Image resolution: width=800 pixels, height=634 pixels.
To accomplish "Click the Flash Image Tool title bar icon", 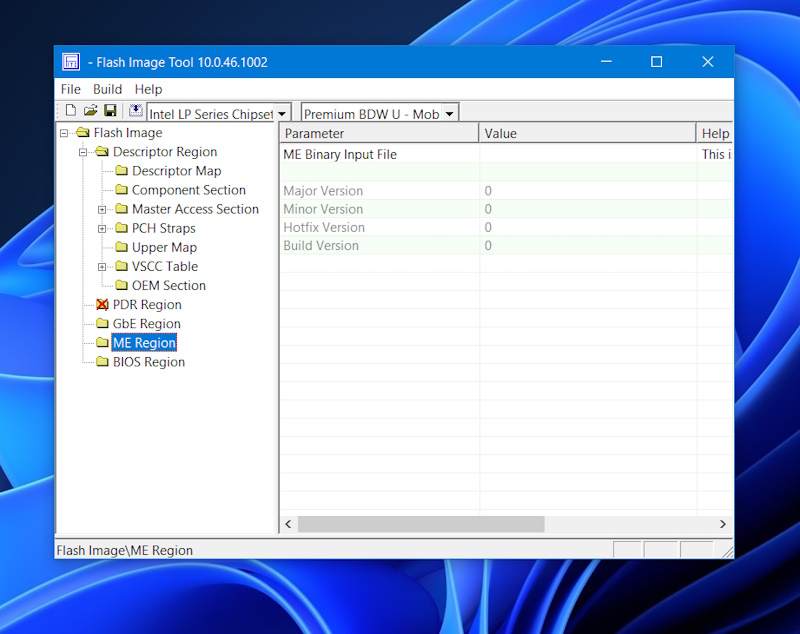I will (x=71, y=62).
